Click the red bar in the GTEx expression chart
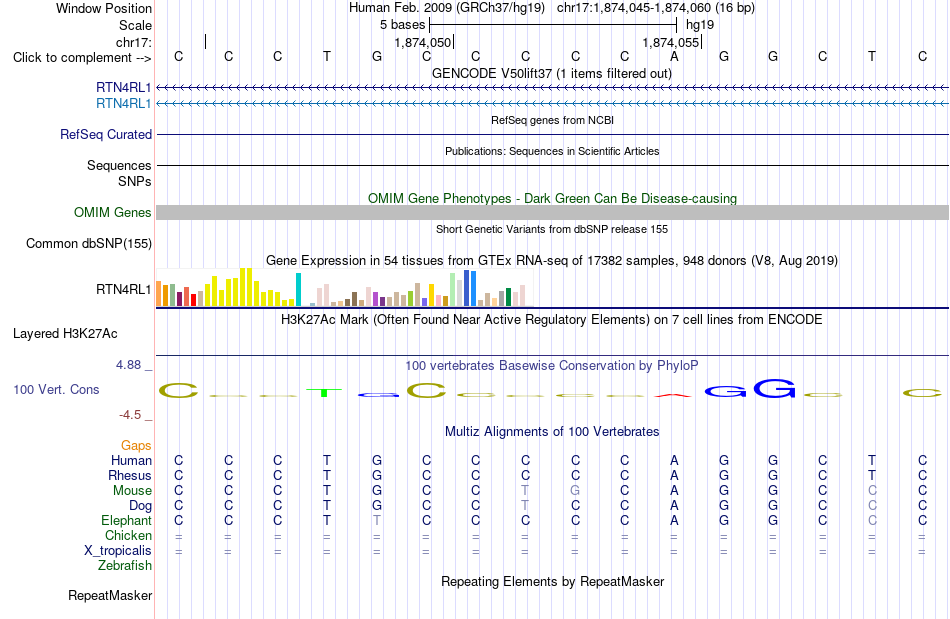Image resolution: width=950 pixels, height=619 pixels. [193, 300]
